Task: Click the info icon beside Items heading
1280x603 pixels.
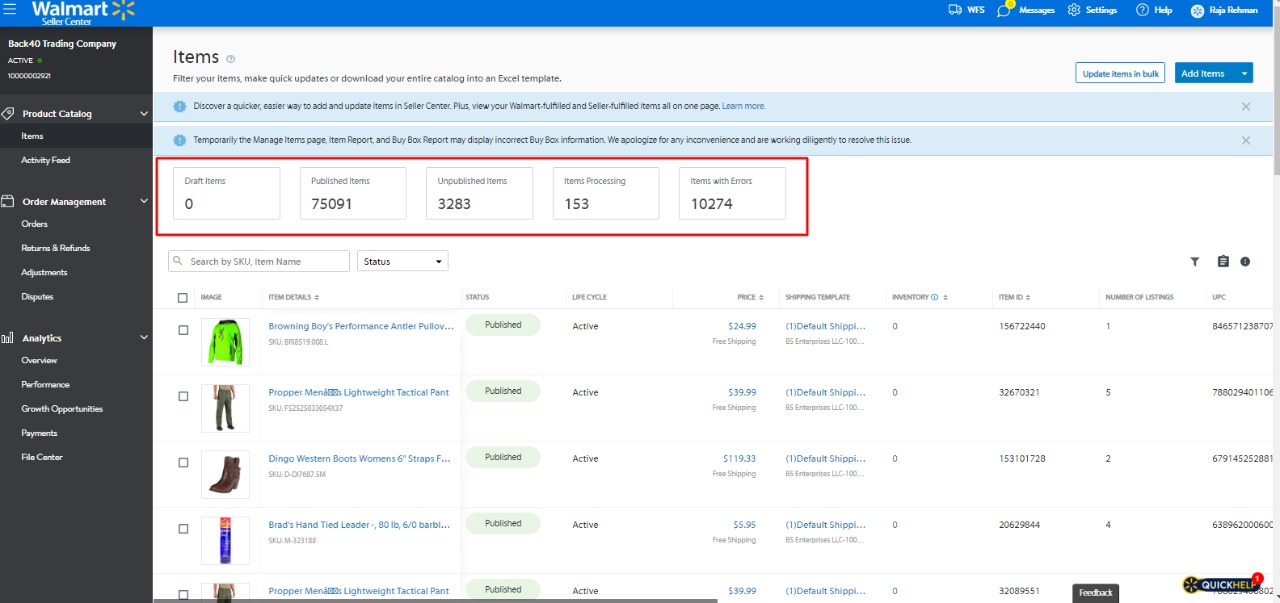Action: click(231, 59)
